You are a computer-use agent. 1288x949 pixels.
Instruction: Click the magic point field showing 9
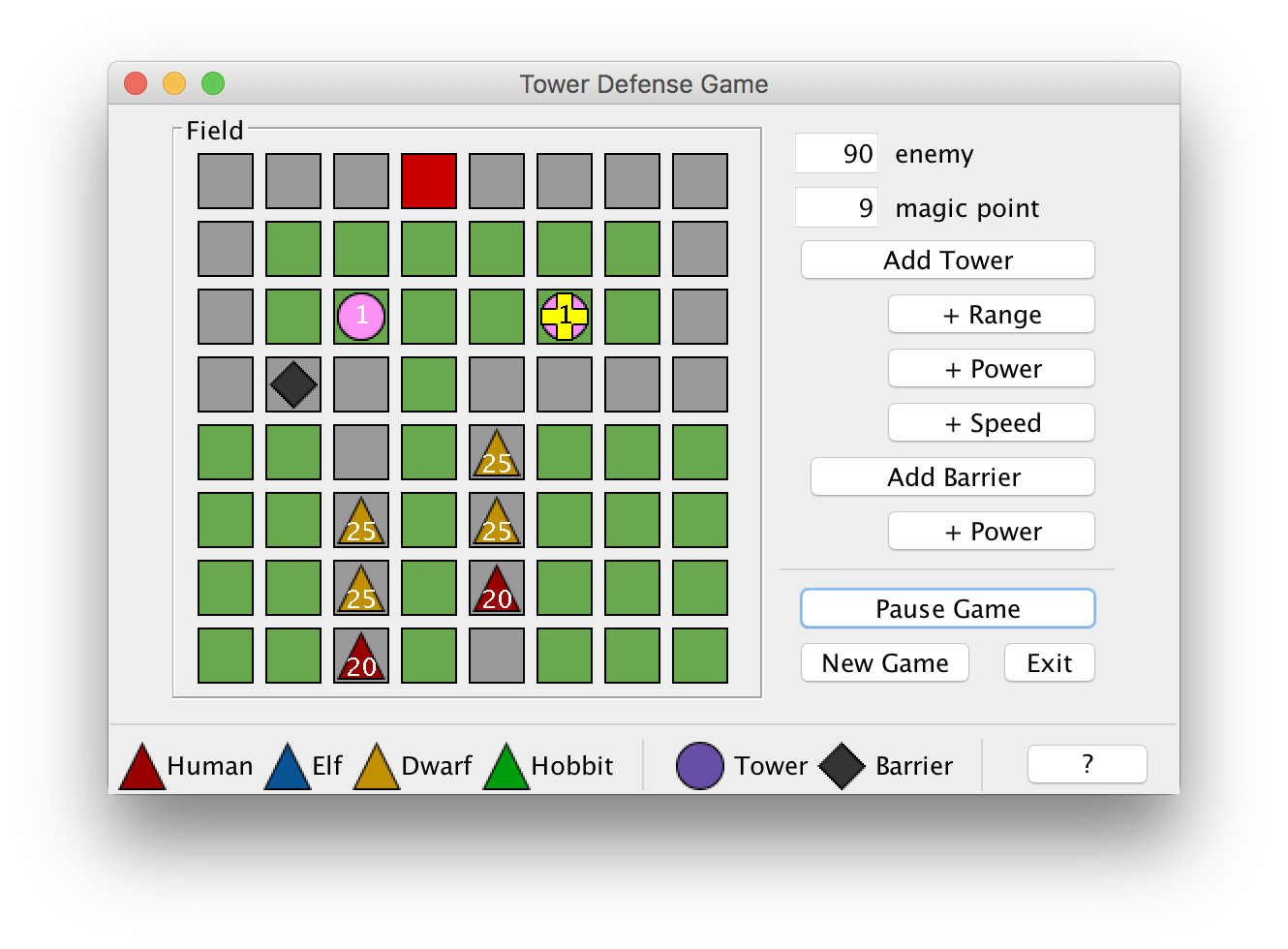tap(837, 207)
